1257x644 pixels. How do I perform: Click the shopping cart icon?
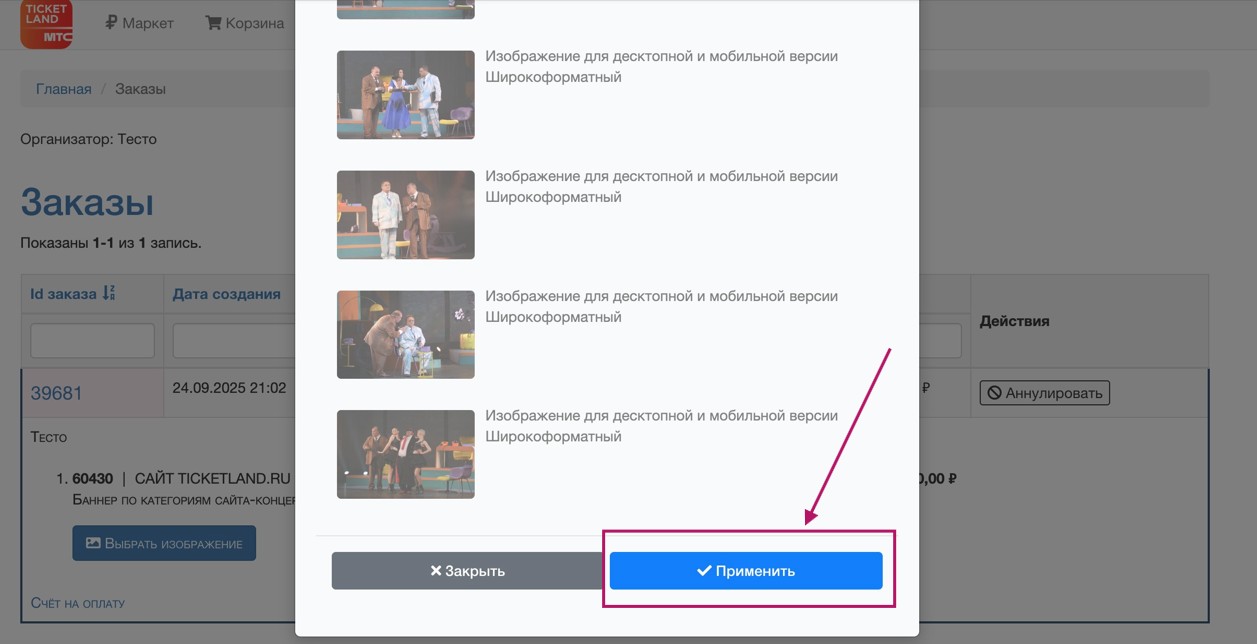[x=213, y=22]
